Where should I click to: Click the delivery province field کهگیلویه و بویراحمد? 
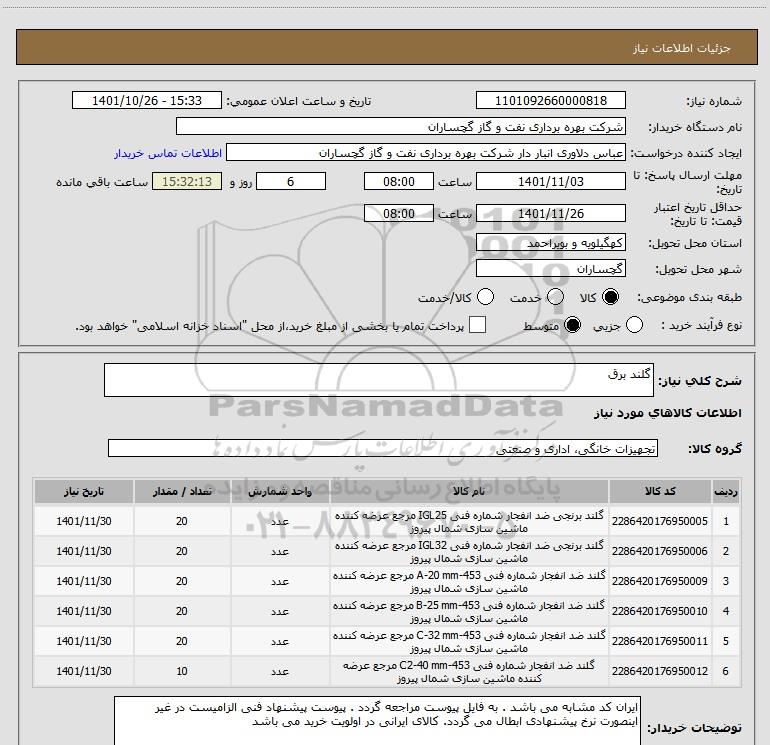coord(550,243)
